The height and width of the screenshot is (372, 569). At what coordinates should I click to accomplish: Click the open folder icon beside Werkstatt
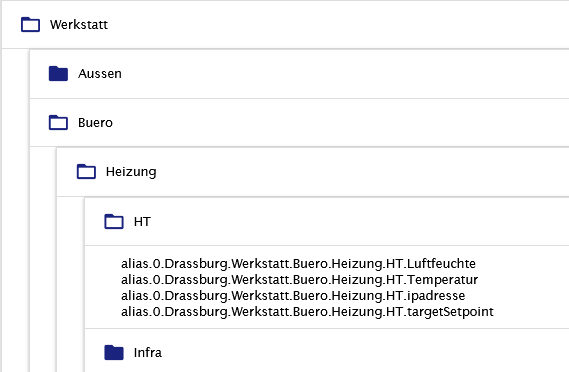tap(30, 25)
